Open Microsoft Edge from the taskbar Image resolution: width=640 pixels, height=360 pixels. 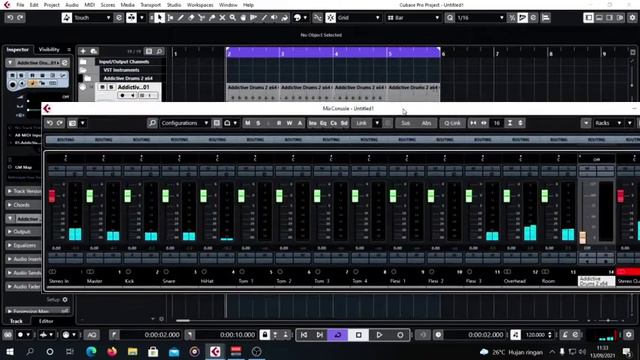click(91, 351)
